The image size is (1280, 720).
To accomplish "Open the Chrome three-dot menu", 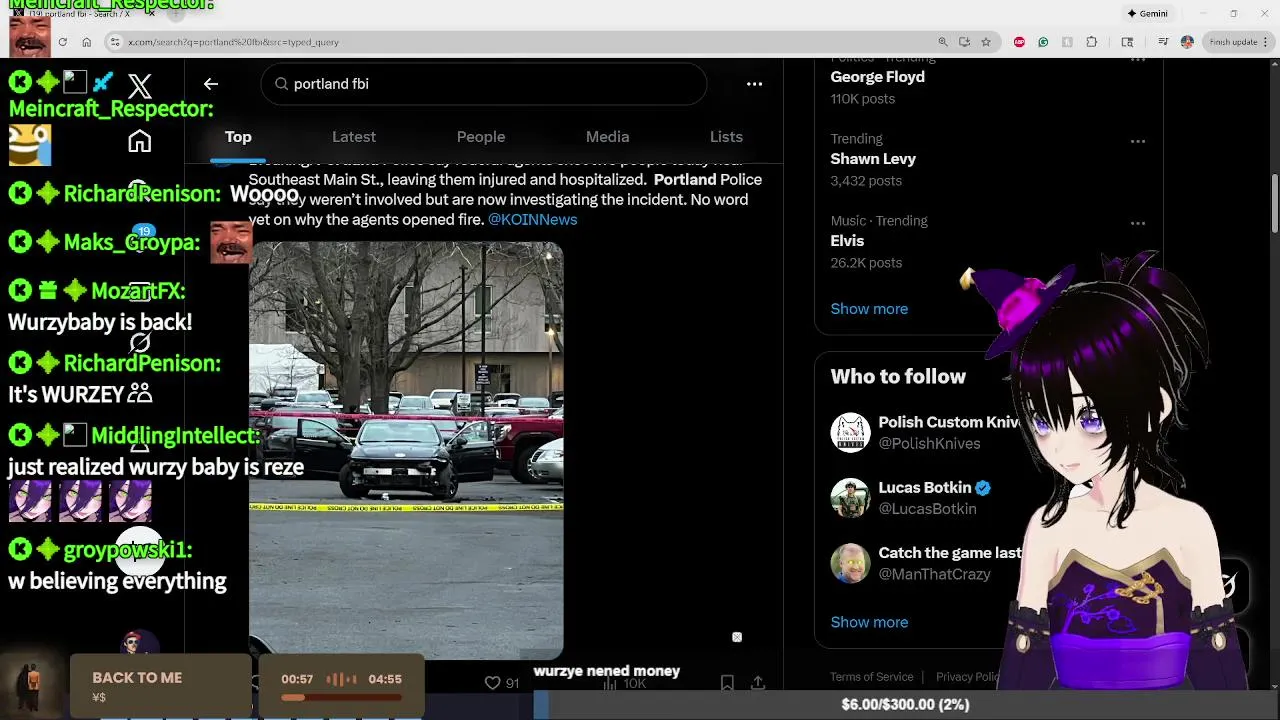I will click(x=1267, y=42).
